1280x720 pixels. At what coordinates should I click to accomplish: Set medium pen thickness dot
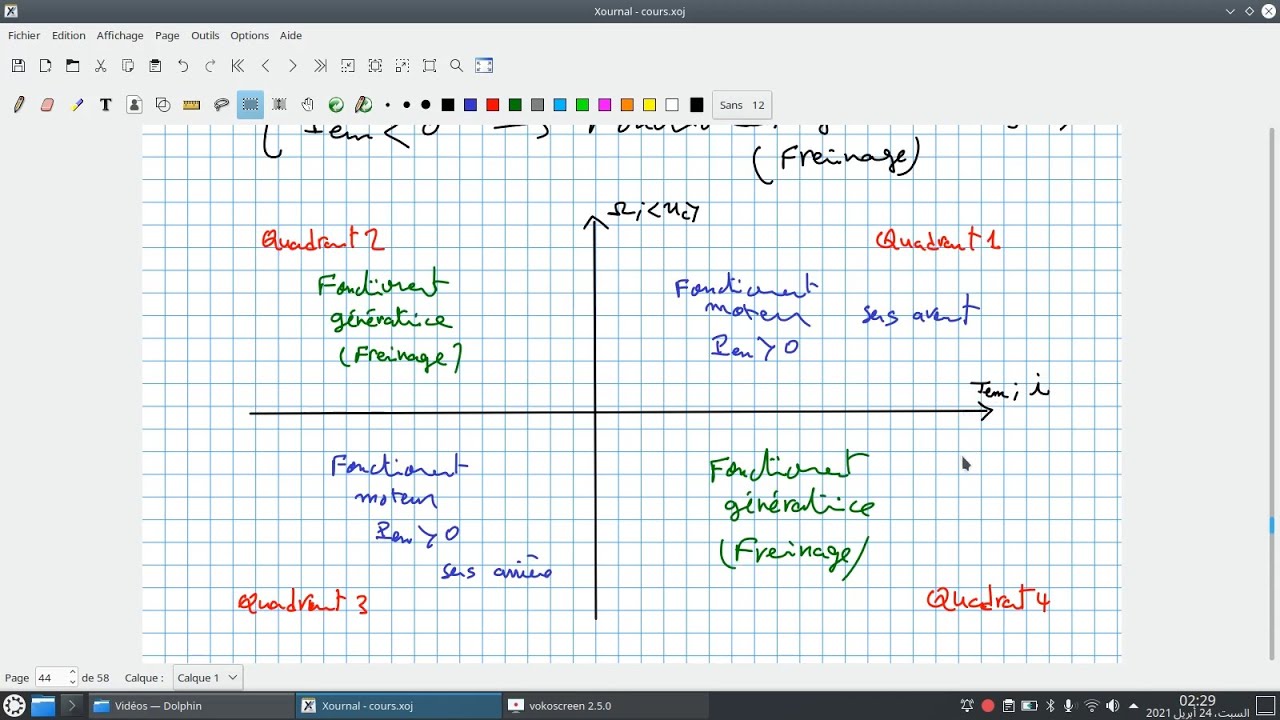[406, 105]
